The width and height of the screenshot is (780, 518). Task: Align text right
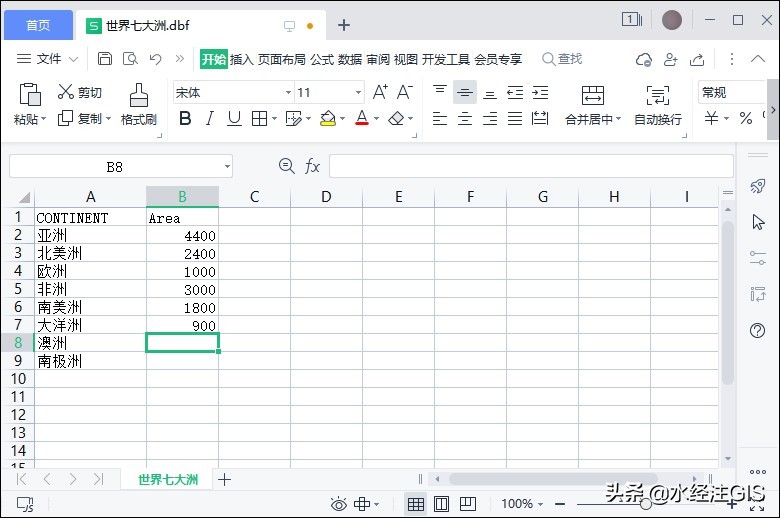(490, 118)
